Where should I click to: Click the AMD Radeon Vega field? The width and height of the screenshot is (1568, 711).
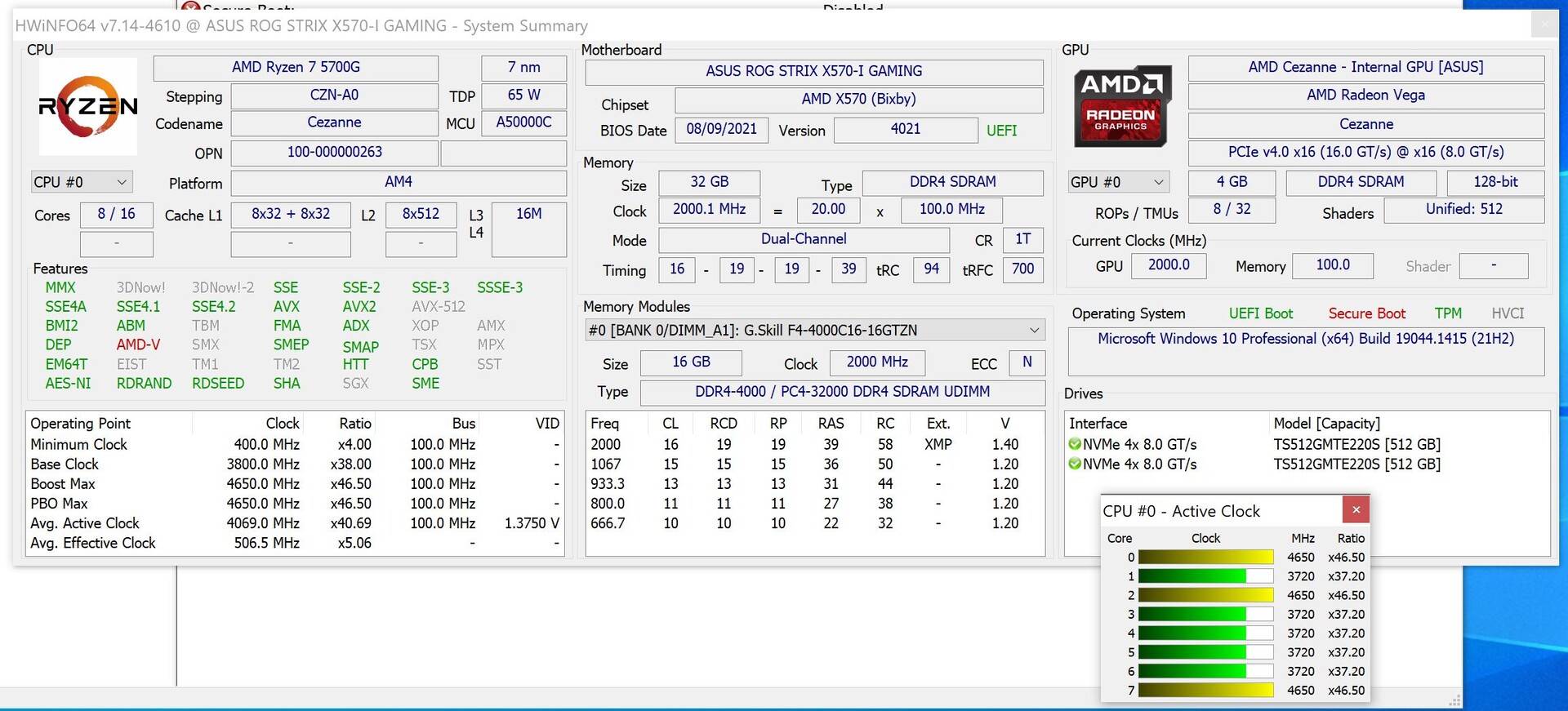tap(1366, 96)
